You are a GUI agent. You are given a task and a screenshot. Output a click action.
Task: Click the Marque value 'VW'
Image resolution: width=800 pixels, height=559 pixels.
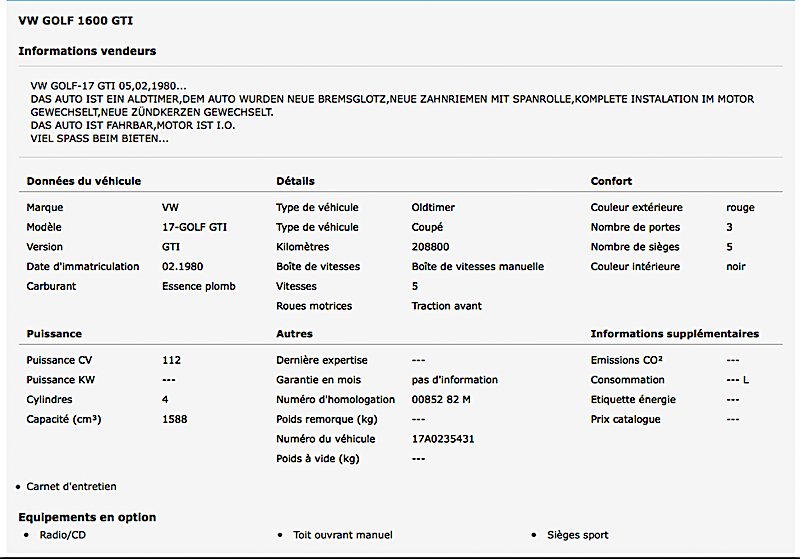point(170,208)
